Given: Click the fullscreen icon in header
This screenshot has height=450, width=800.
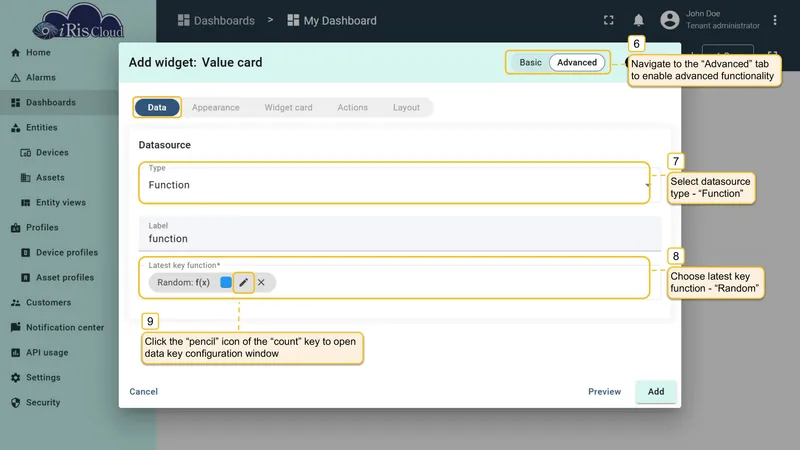Looking at the screenshot, I should [x=609, y=20].
